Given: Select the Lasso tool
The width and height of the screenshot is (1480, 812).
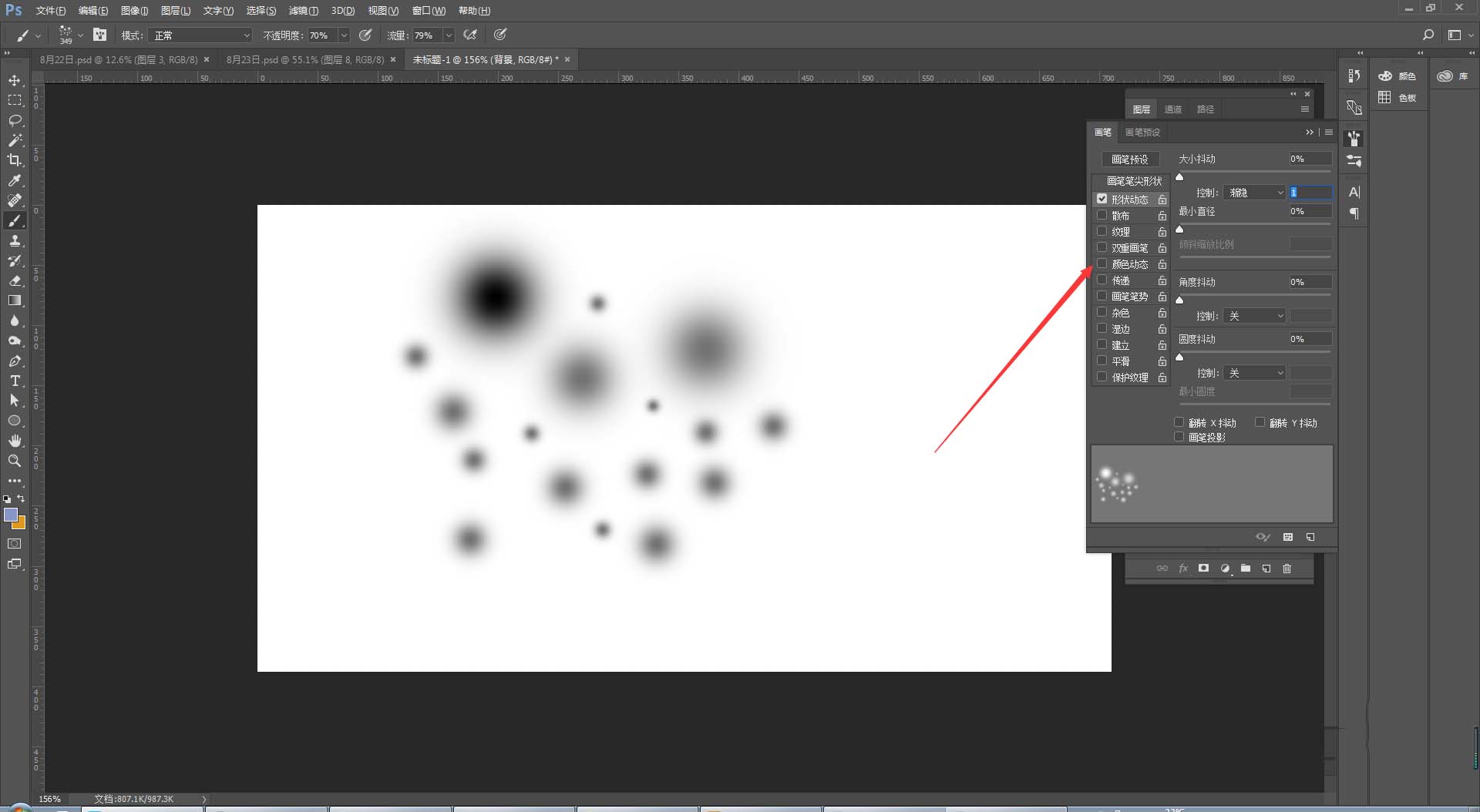Looking at the screenshot, I should [x=15, y=120].
